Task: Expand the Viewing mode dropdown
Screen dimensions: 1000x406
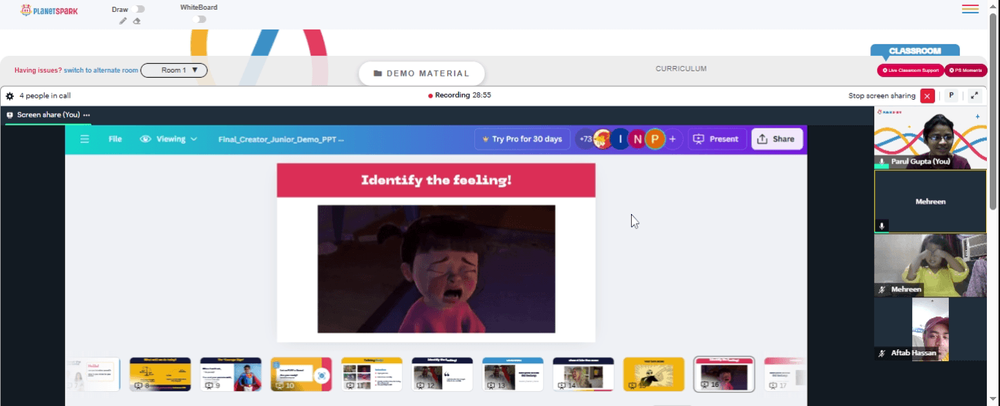Action: (169, 139)
